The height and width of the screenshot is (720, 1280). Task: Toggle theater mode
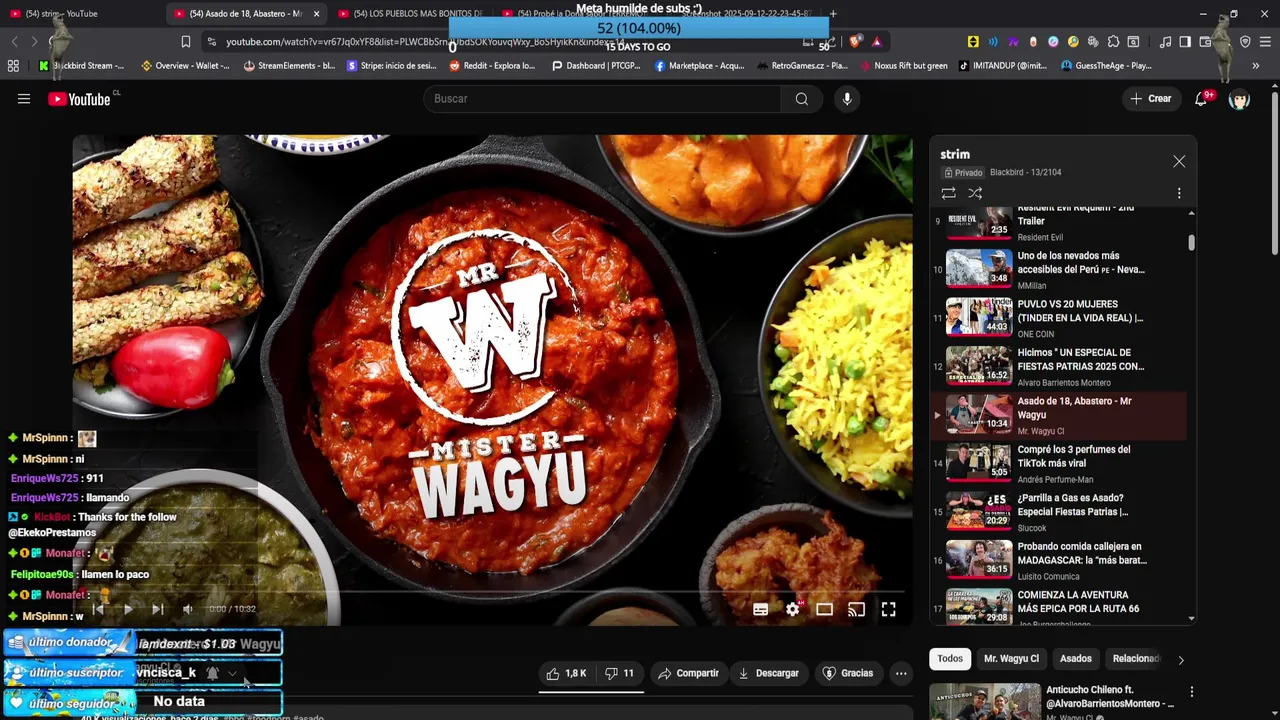[x=825, y=609]
